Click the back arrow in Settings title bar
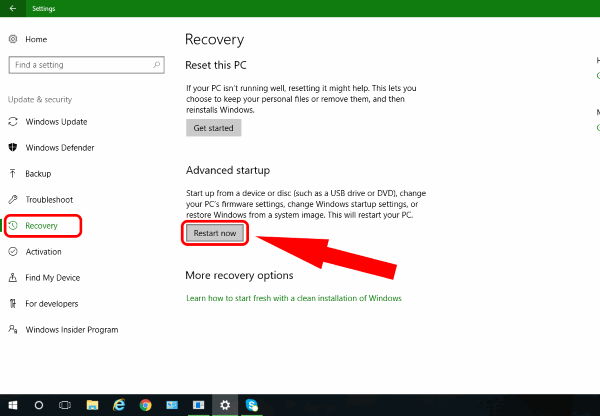The height and width of the screenshot is (416, 600). pyautogui.click(x=13, y=8)
